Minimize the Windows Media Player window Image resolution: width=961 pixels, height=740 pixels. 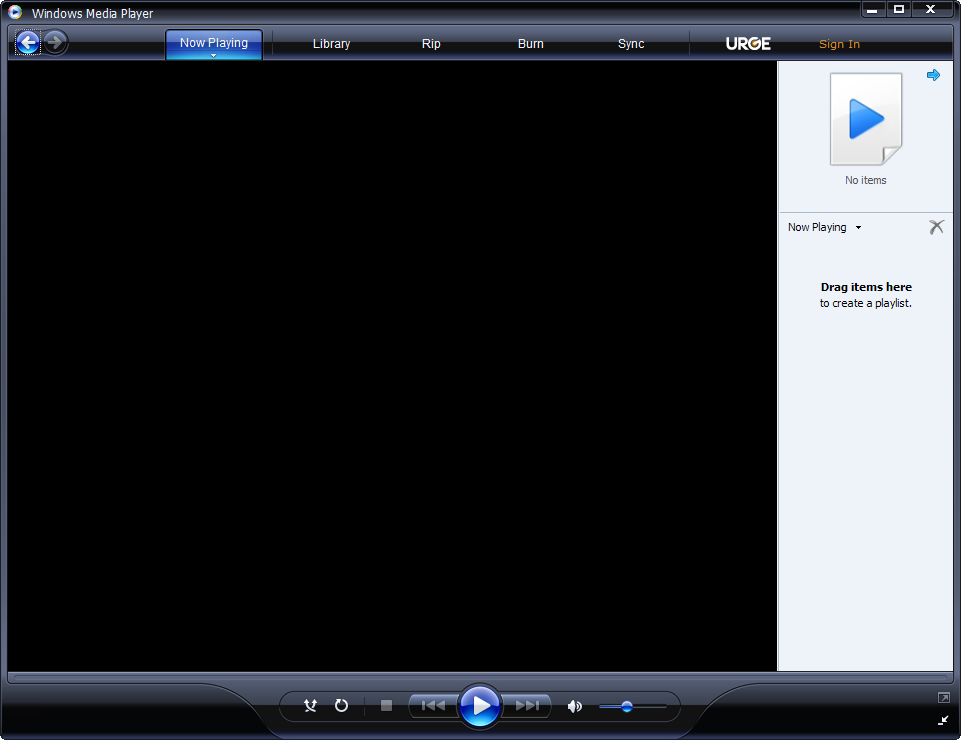point(872,9)
